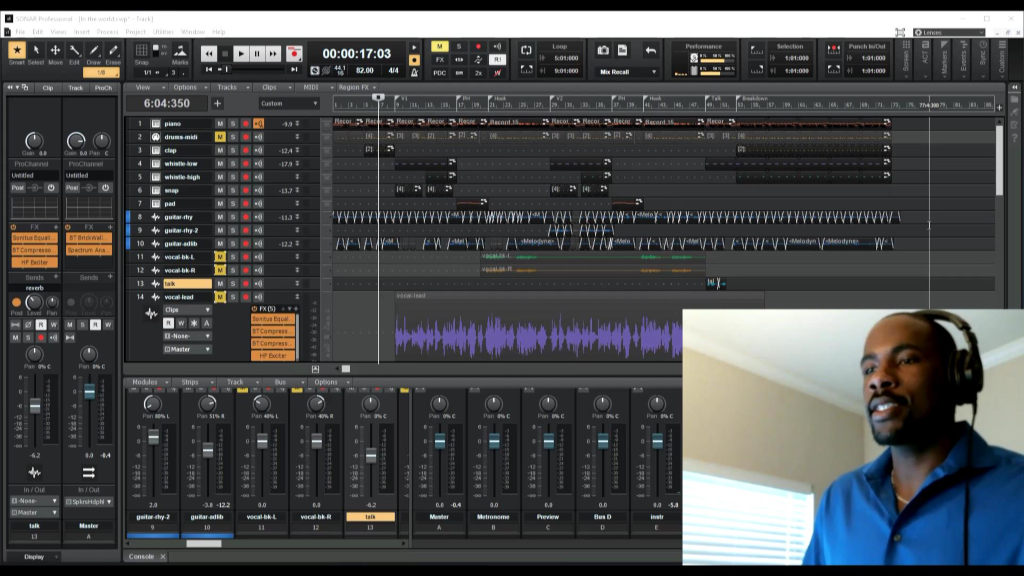
Task: Click the Master bus volume fader in the console
Action: [440, 442]
